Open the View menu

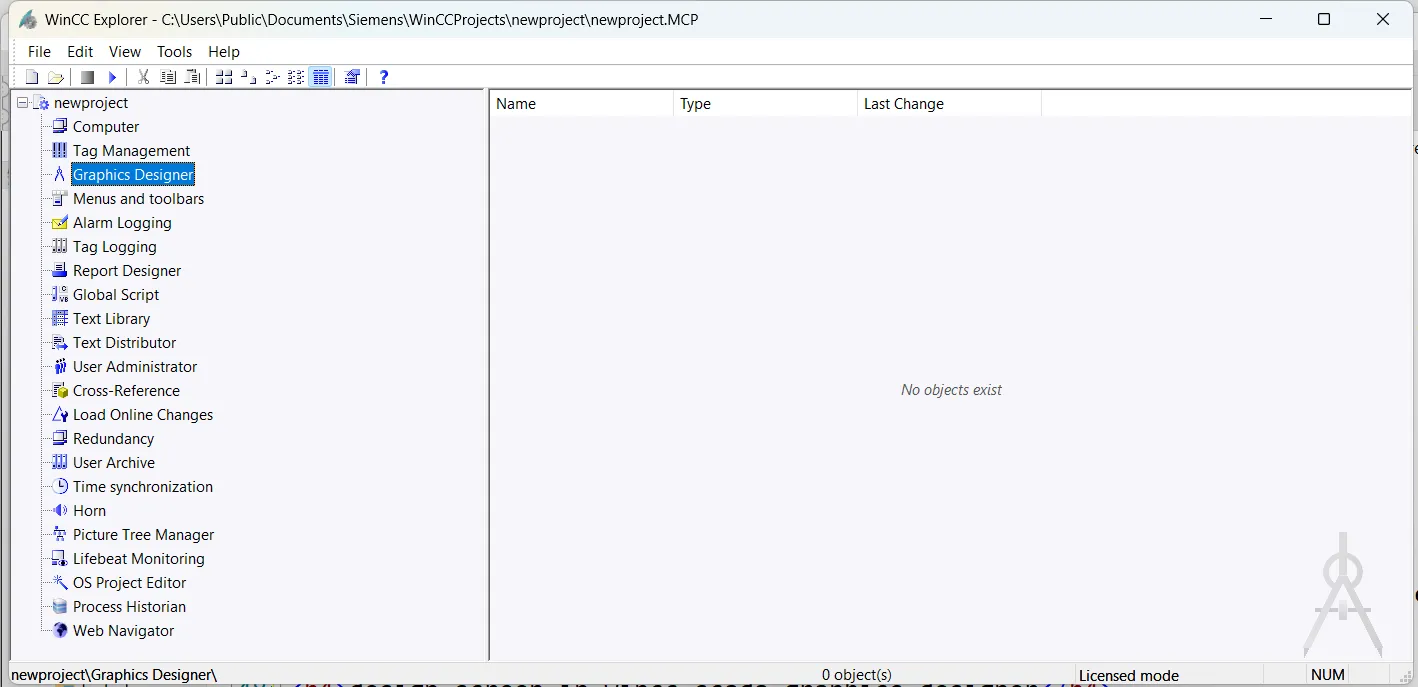[x=125, y=51]
